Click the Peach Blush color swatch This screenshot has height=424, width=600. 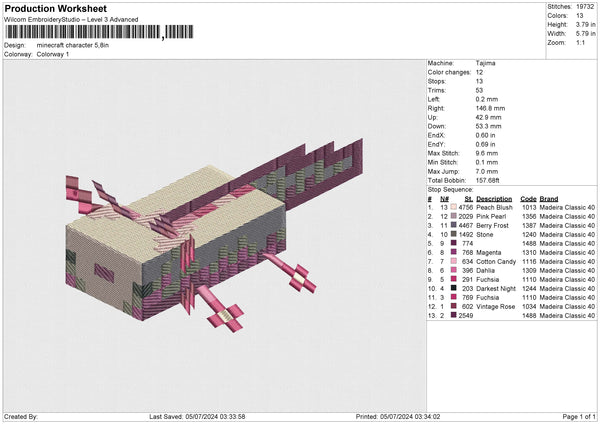click(x=453, y=207)
